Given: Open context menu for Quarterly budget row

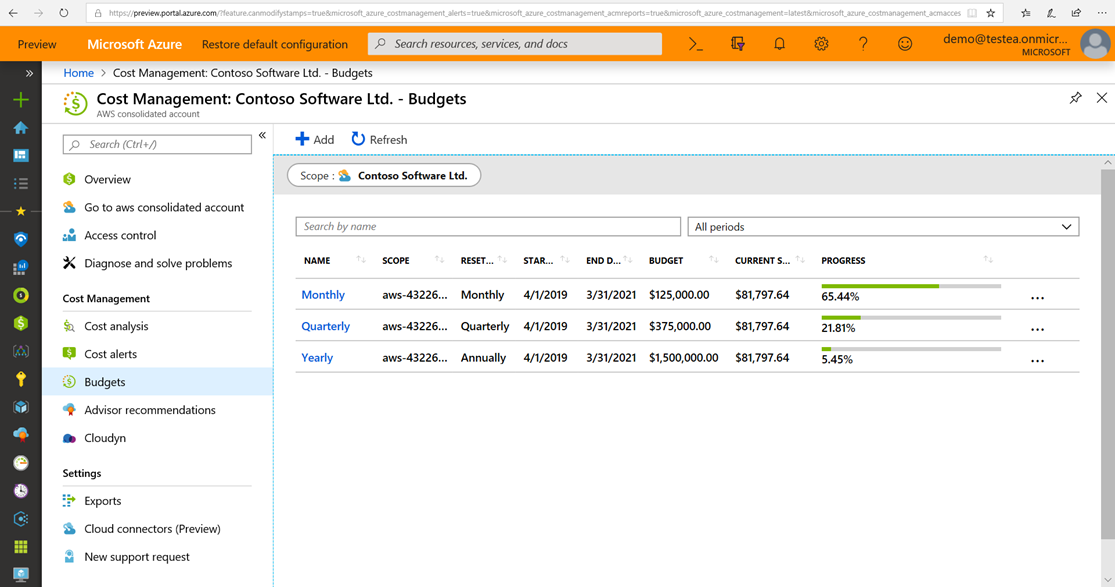Looking at the screenshot, I should [x=1037, y=329].
